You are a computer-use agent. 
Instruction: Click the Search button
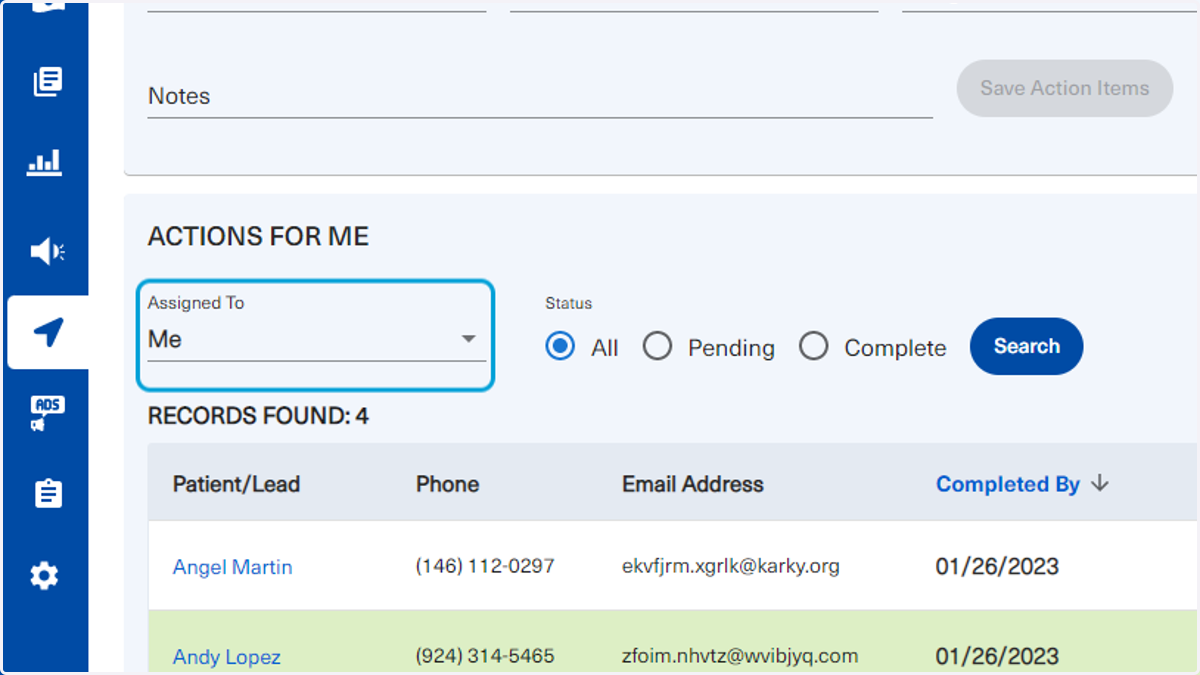1026,346
